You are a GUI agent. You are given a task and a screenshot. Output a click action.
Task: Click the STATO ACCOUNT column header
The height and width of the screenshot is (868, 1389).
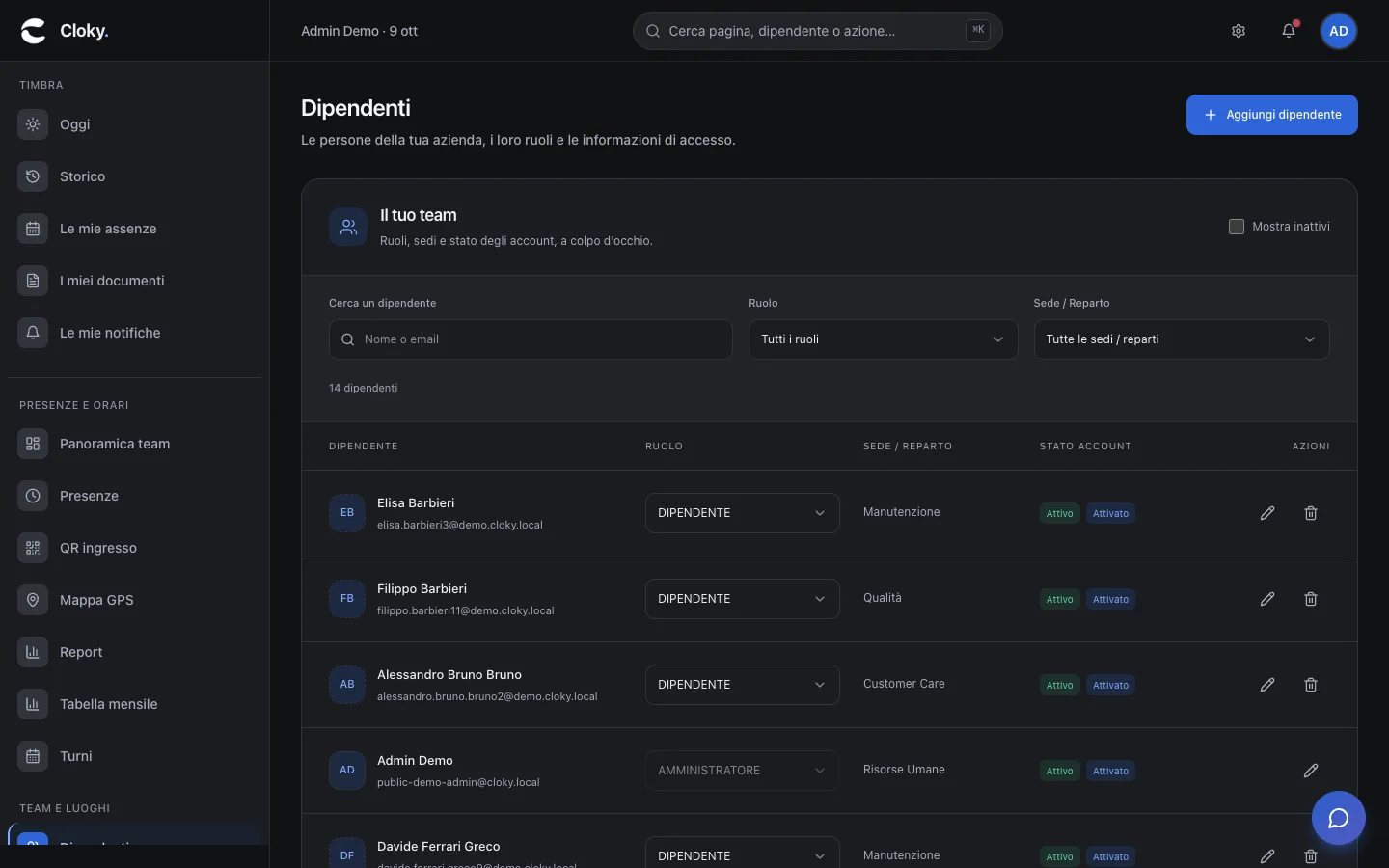coord(1085,447)
